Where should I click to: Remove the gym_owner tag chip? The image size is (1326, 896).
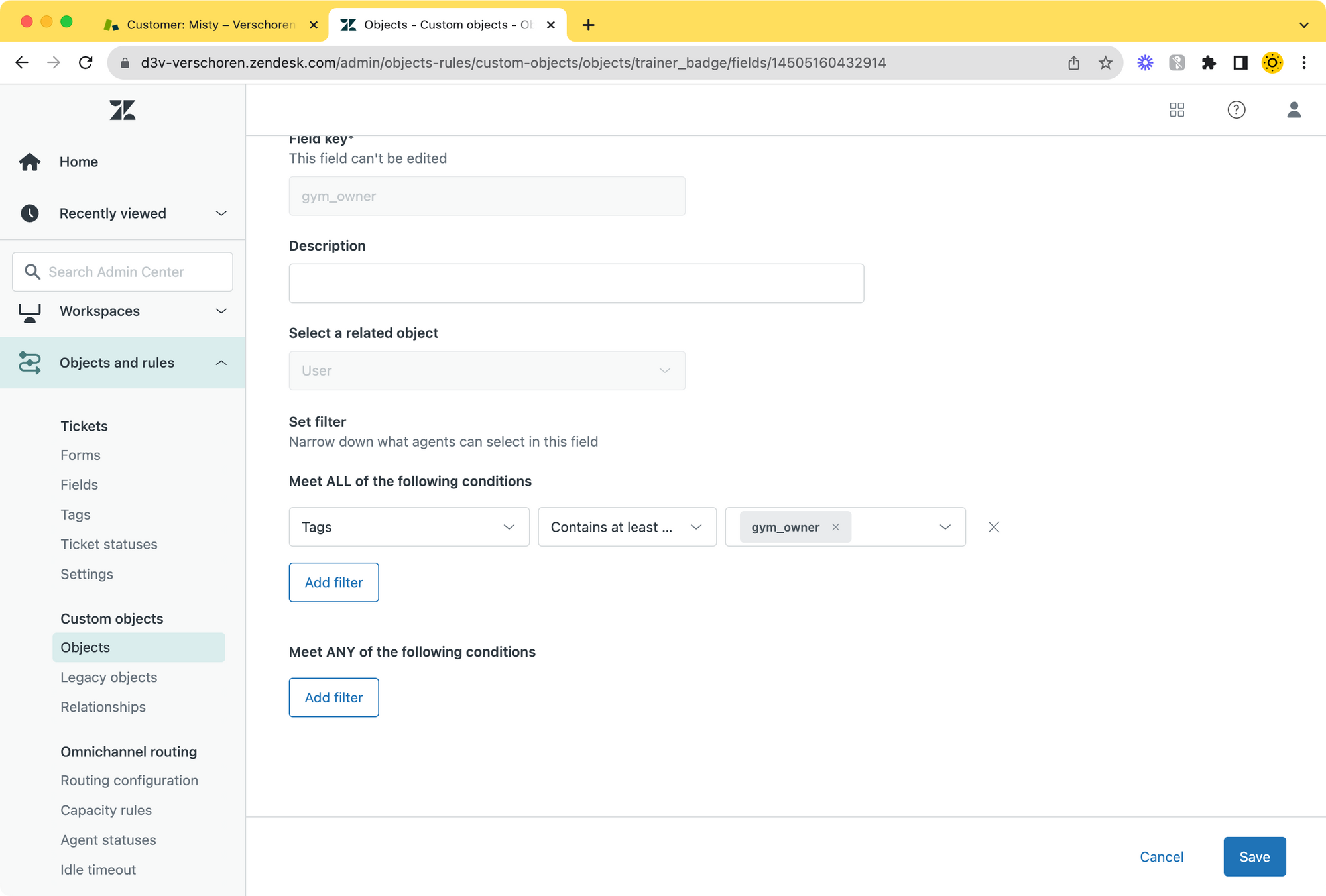tap(835, 527)
